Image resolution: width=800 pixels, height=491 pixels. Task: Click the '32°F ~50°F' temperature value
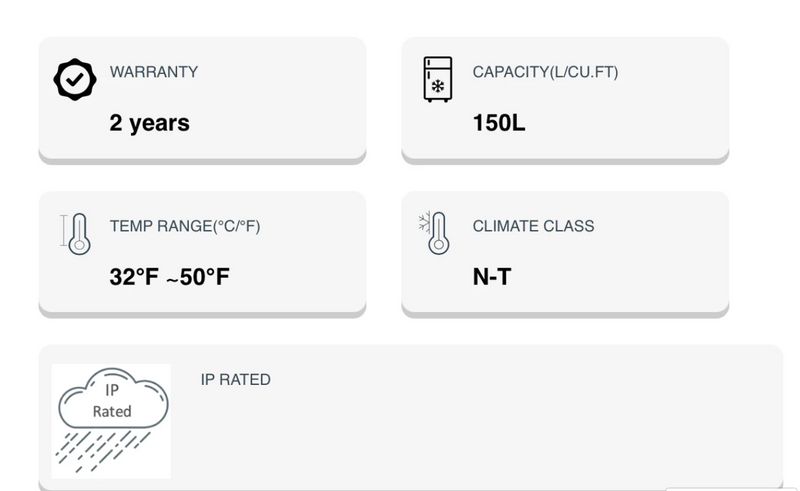pyautogui.click(x=169, y=277)
